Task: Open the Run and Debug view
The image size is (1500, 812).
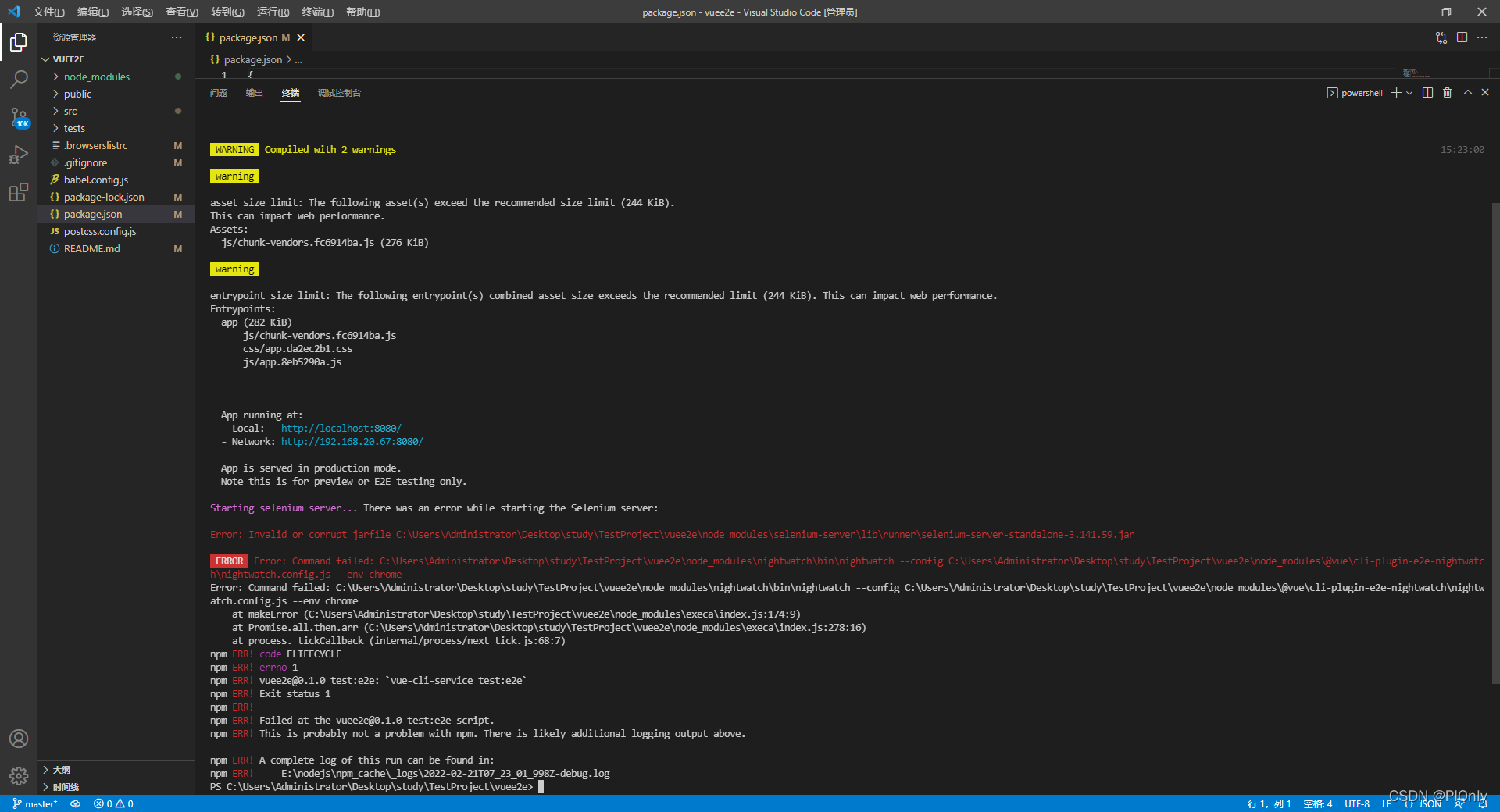Action: coord(19,155)
